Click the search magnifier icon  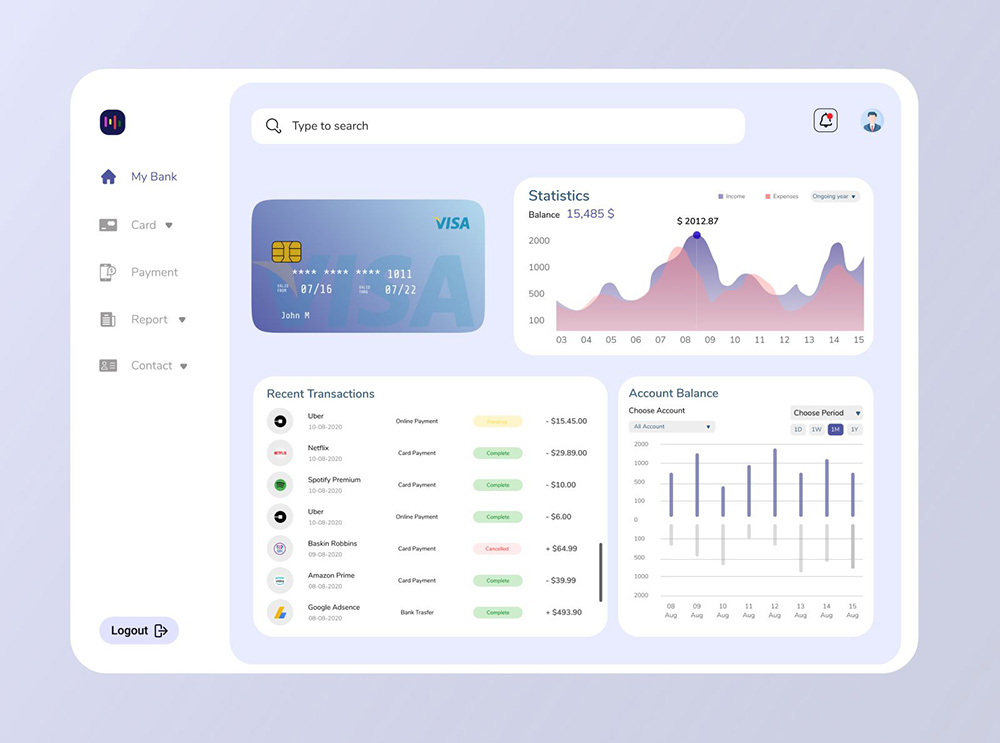[274, 126]
